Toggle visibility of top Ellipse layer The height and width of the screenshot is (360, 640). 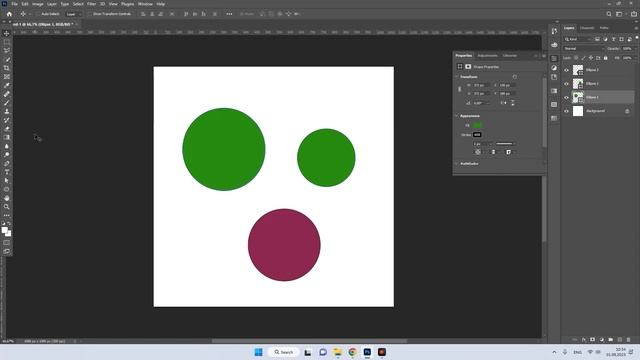[x=566, y=70]
